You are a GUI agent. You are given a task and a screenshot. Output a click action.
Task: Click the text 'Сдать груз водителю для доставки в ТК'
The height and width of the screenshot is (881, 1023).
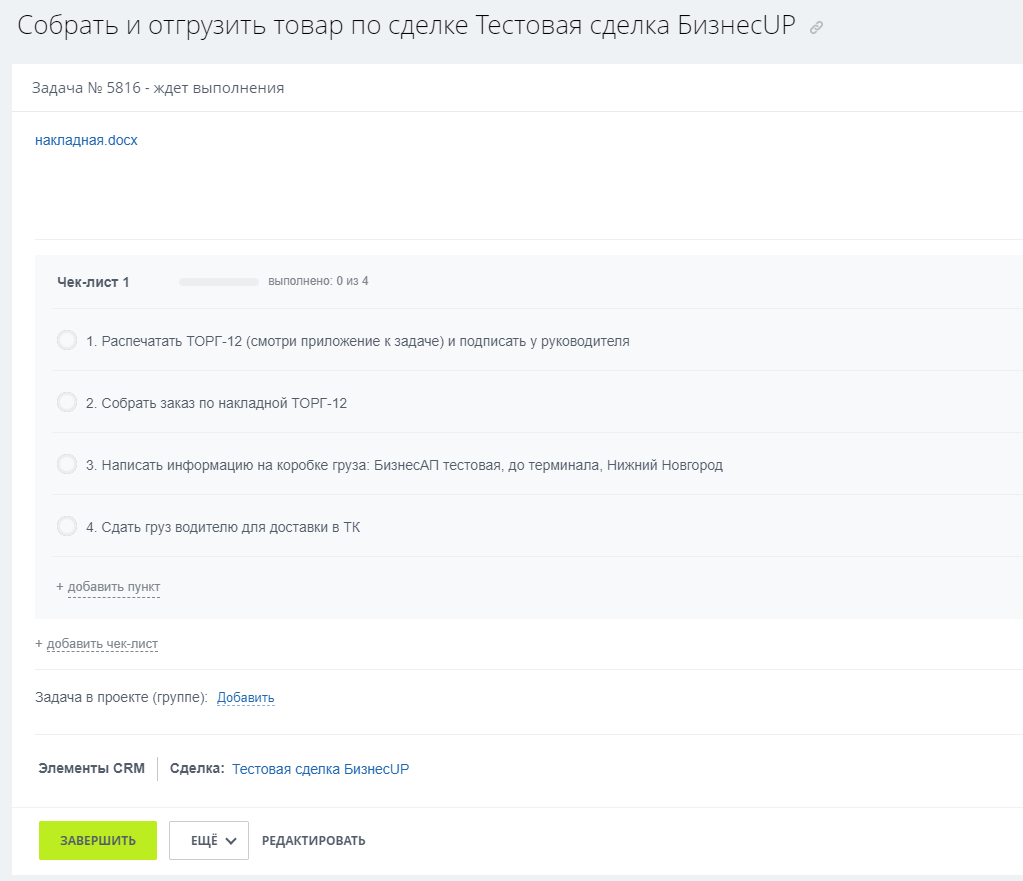pyautogui.click(x=223, y=527)
